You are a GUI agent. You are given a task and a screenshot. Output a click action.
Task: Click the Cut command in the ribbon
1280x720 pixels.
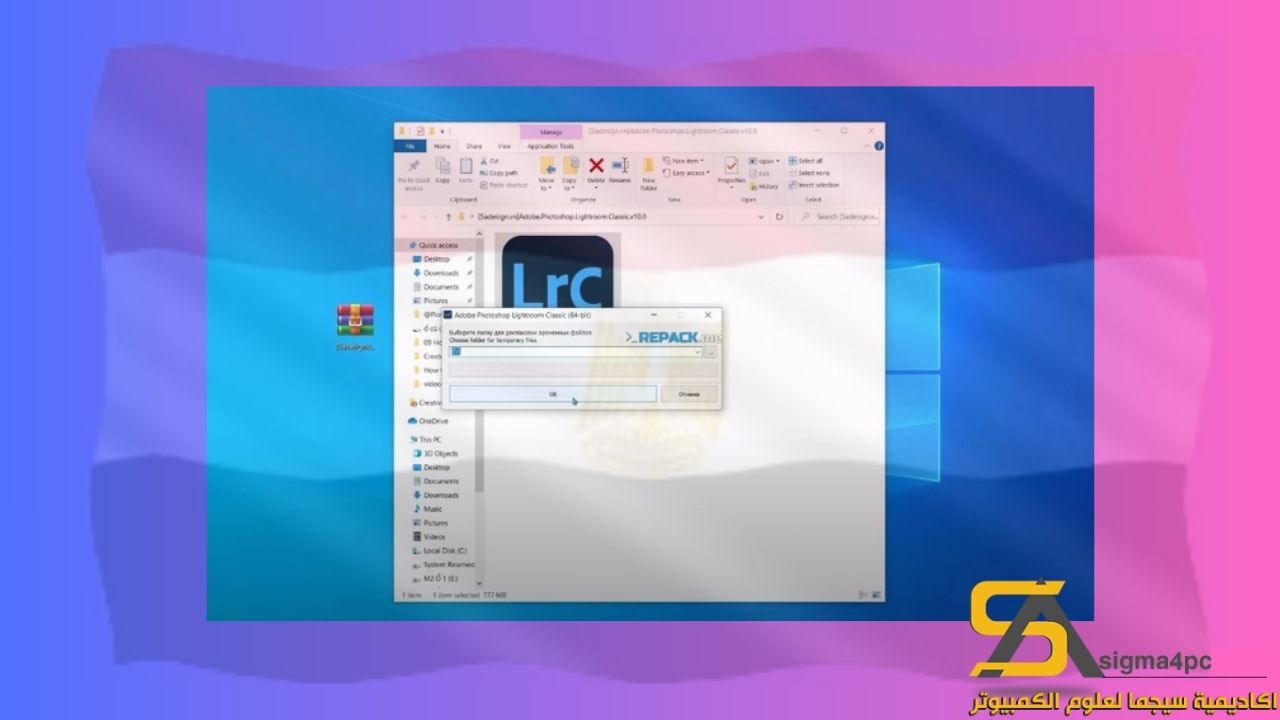coord(489,161)
